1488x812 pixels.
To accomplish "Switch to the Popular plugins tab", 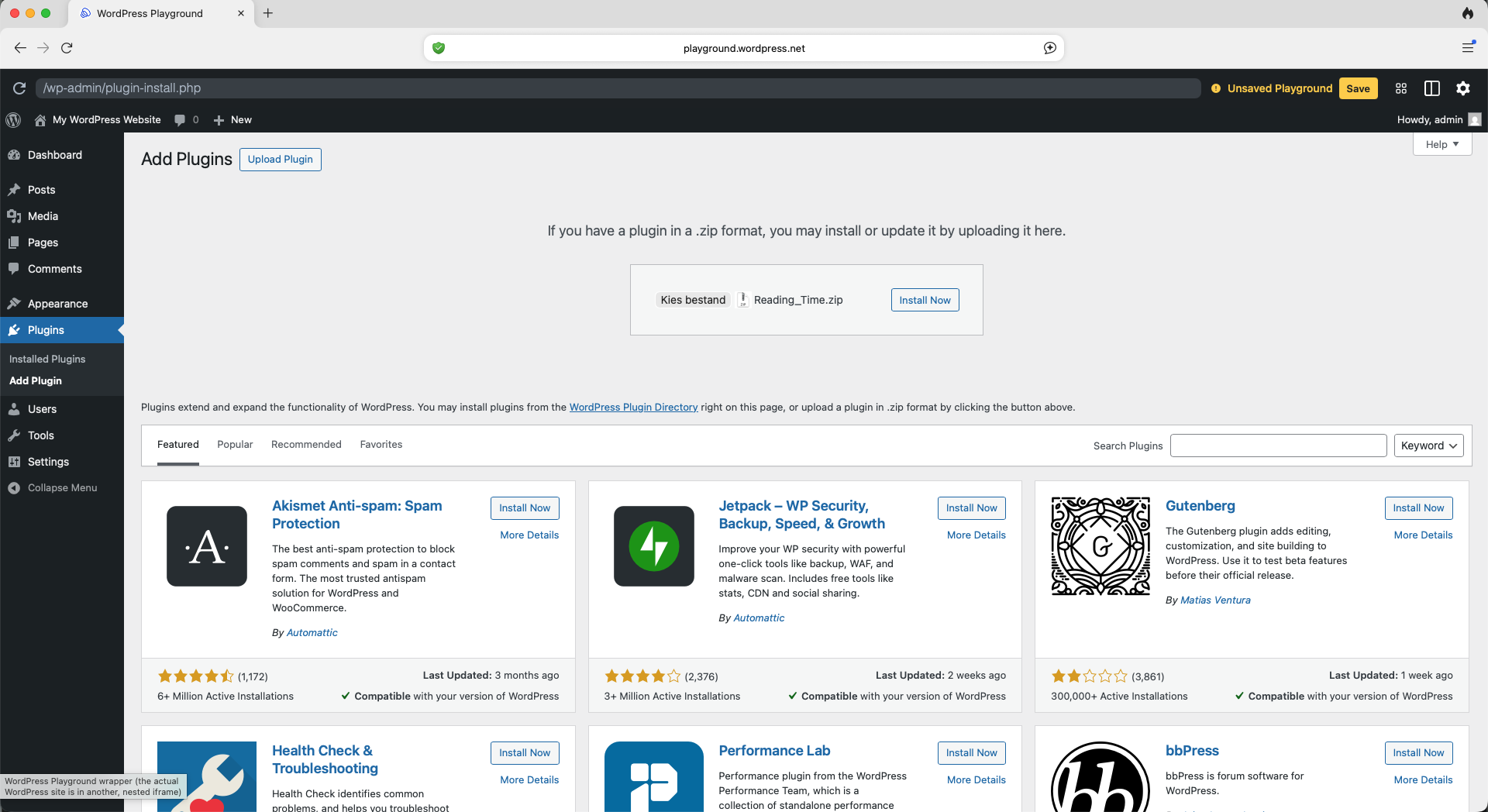I will (235, 444).
